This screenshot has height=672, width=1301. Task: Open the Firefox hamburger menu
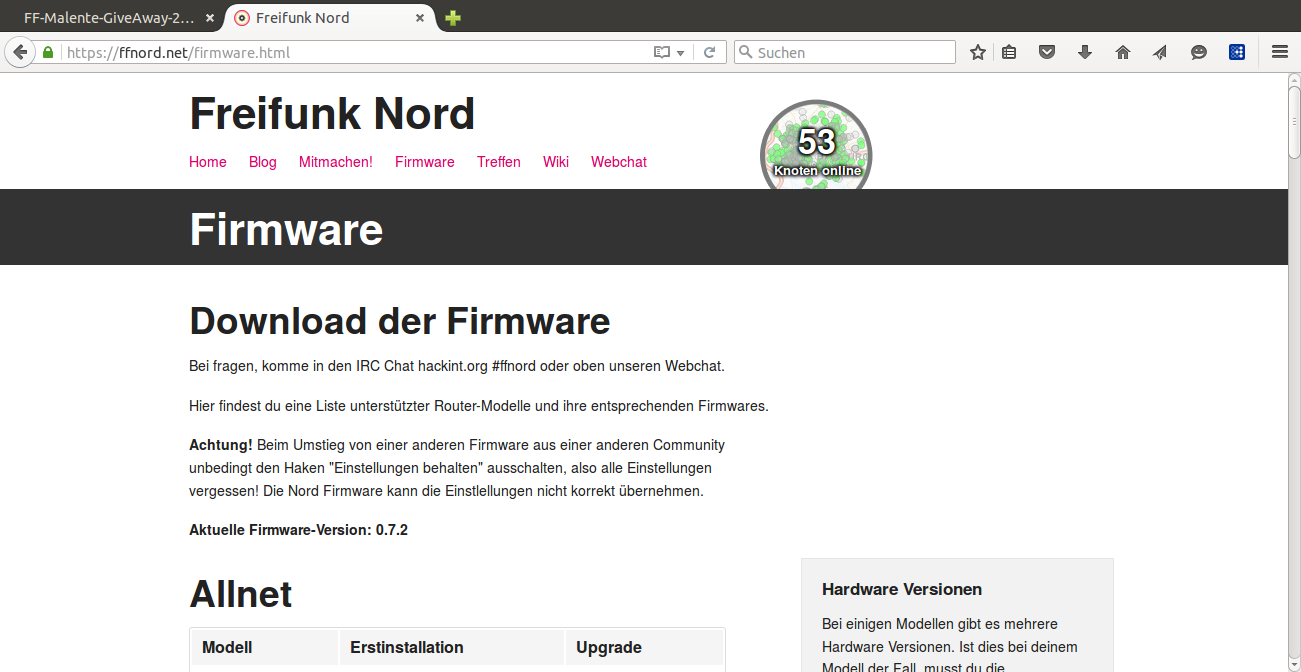click(1279, 52)
